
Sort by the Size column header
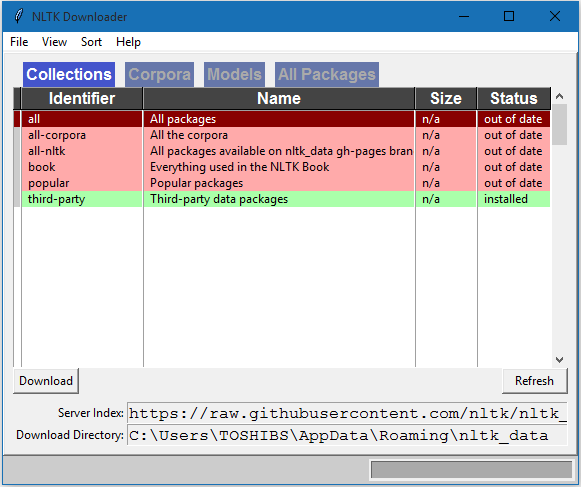pyautogui.click(x=446, y=99)
